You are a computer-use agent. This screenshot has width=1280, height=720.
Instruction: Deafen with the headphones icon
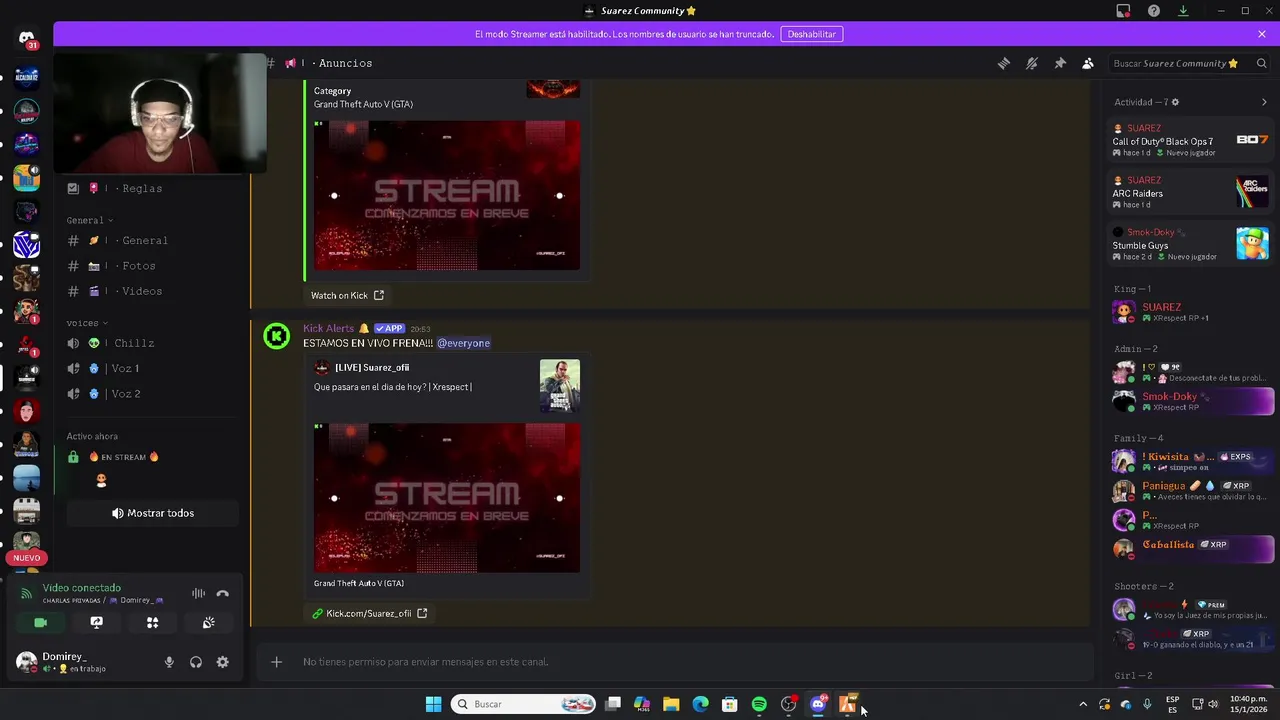tap(196, 662)
